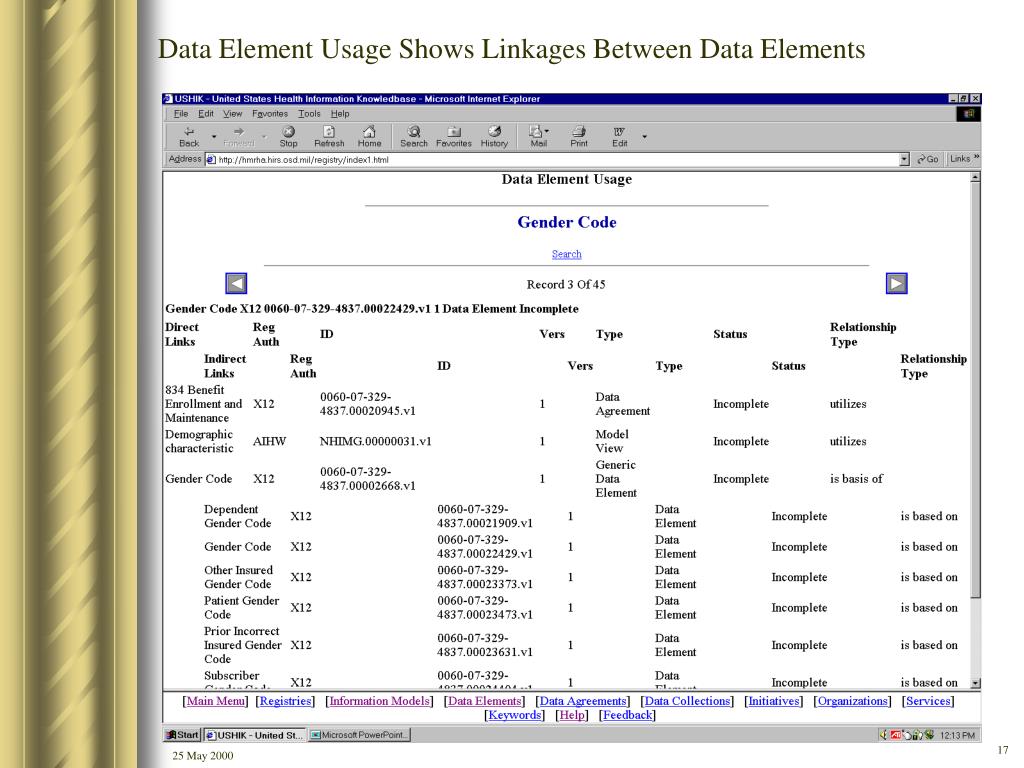Open the Information Models footer link
Viewport: 1024px width, 768px height.
point(379,701)
